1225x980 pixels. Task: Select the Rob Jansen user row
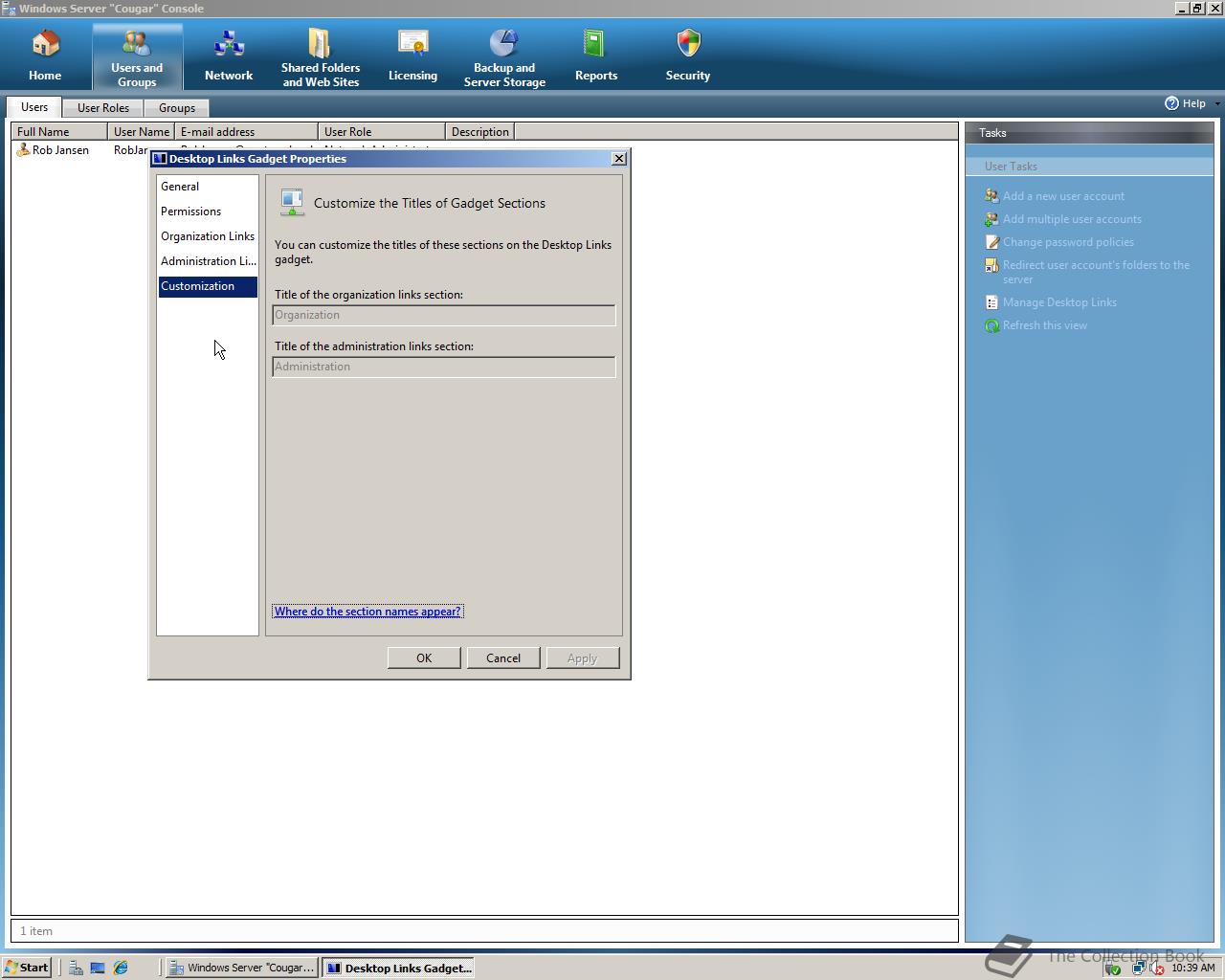tap(484, 150)
